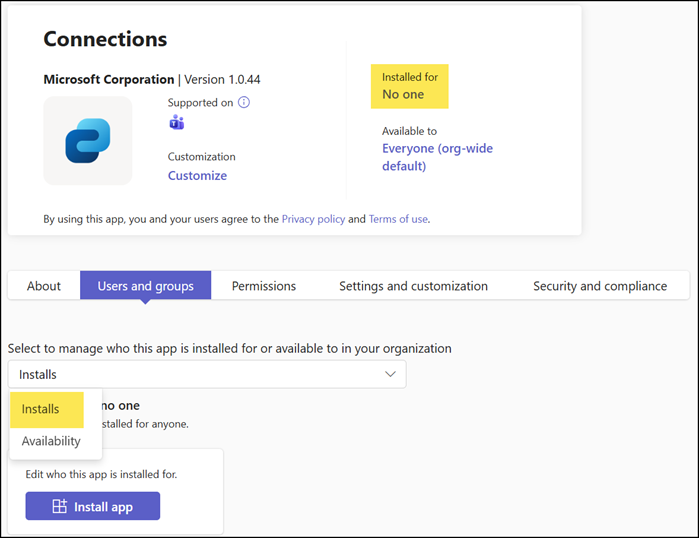The width and height of the screenshot is (700, 538).
Task: Open the Privacy policy link
Action: [313, 219]
